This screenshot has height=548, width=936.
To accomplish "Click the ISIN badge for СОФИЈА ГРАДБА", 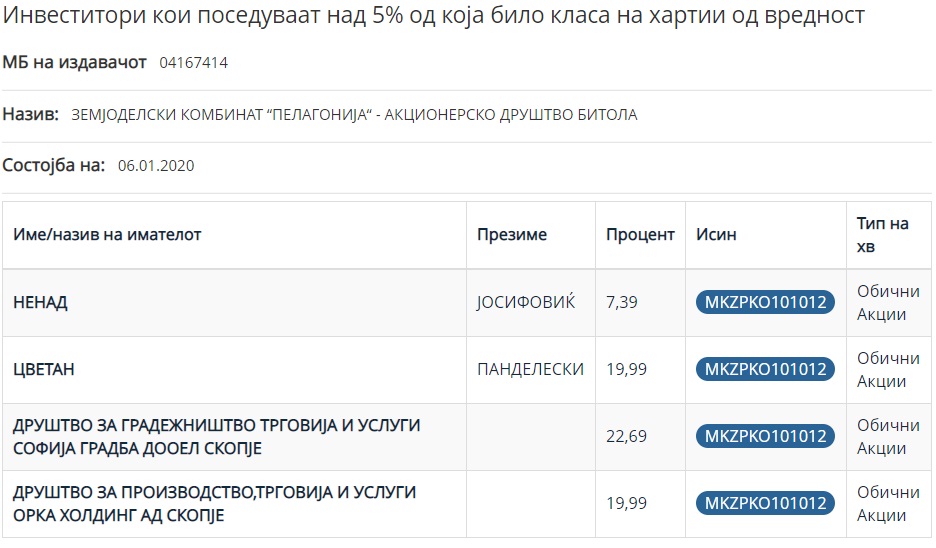I will [765, 436].
